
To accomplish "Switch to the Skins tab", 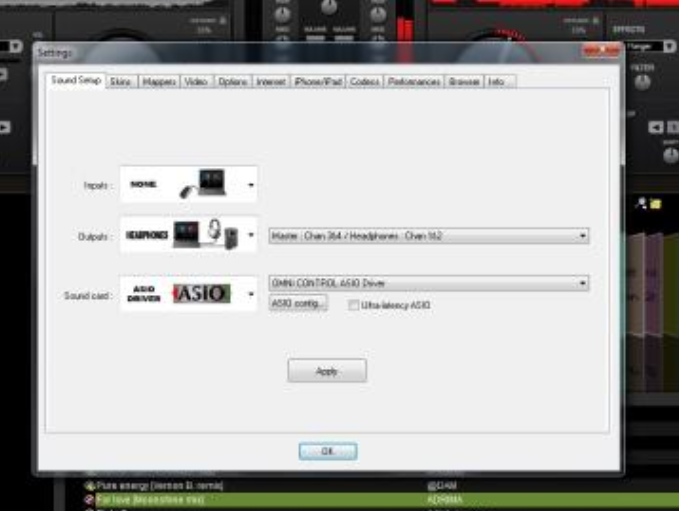I will coord(120,81).
